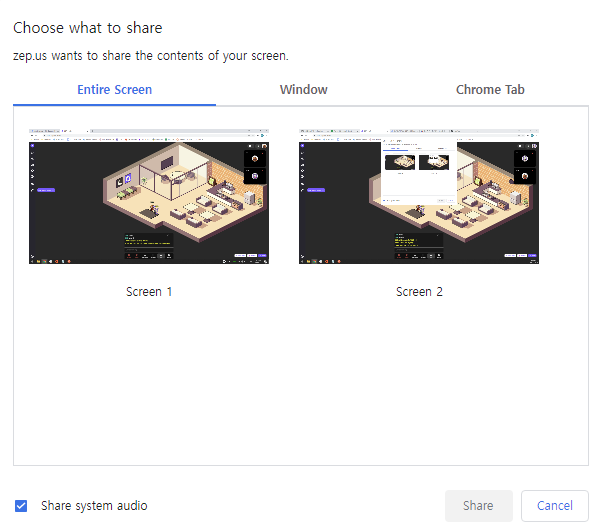Uncheck the Share system audio checkbox
Screen dimensions: 601x531
coord(22,506)
